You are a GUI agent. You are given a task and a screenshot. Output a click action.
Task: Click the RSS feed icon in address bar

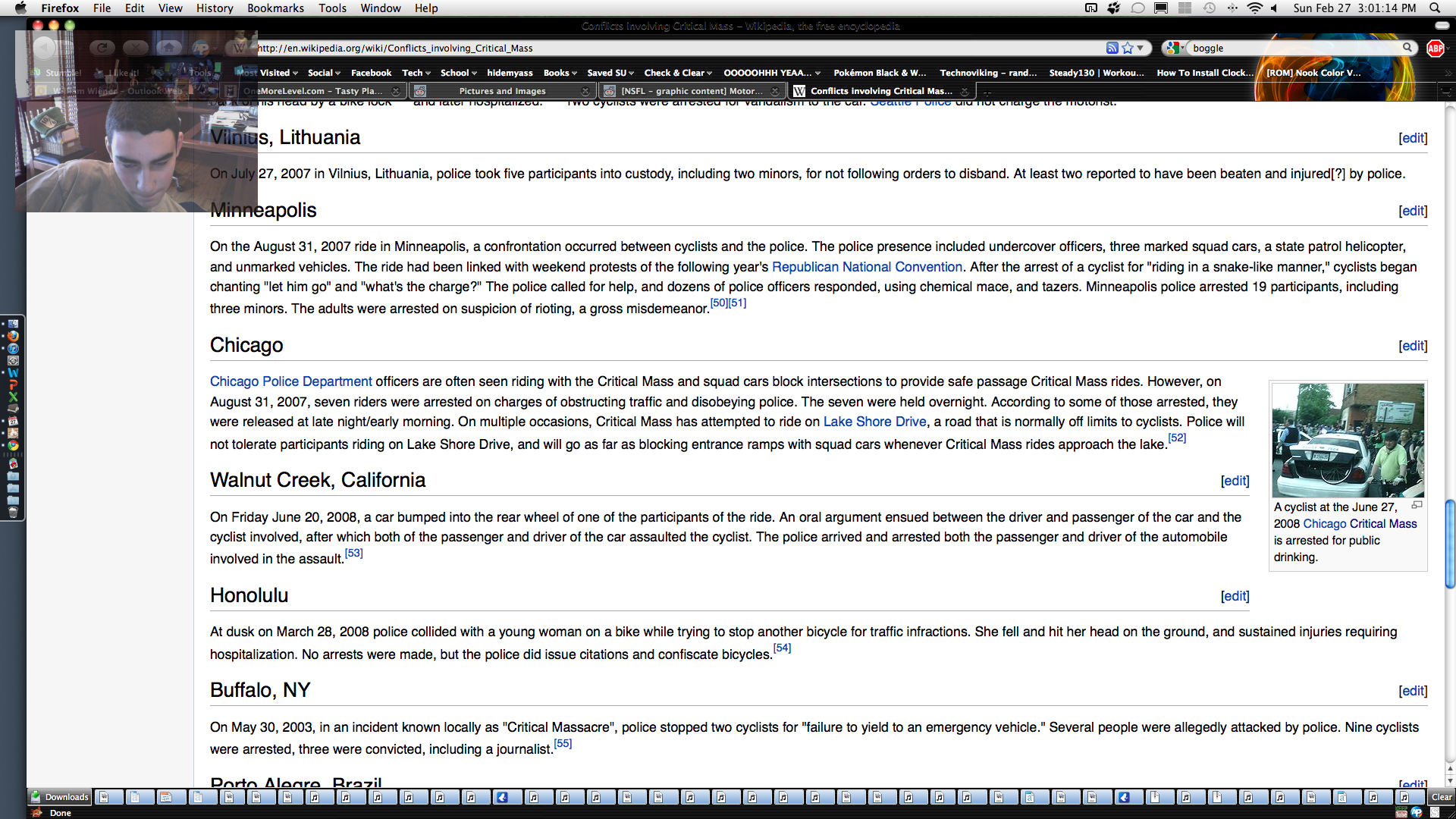click(1112, 48)
